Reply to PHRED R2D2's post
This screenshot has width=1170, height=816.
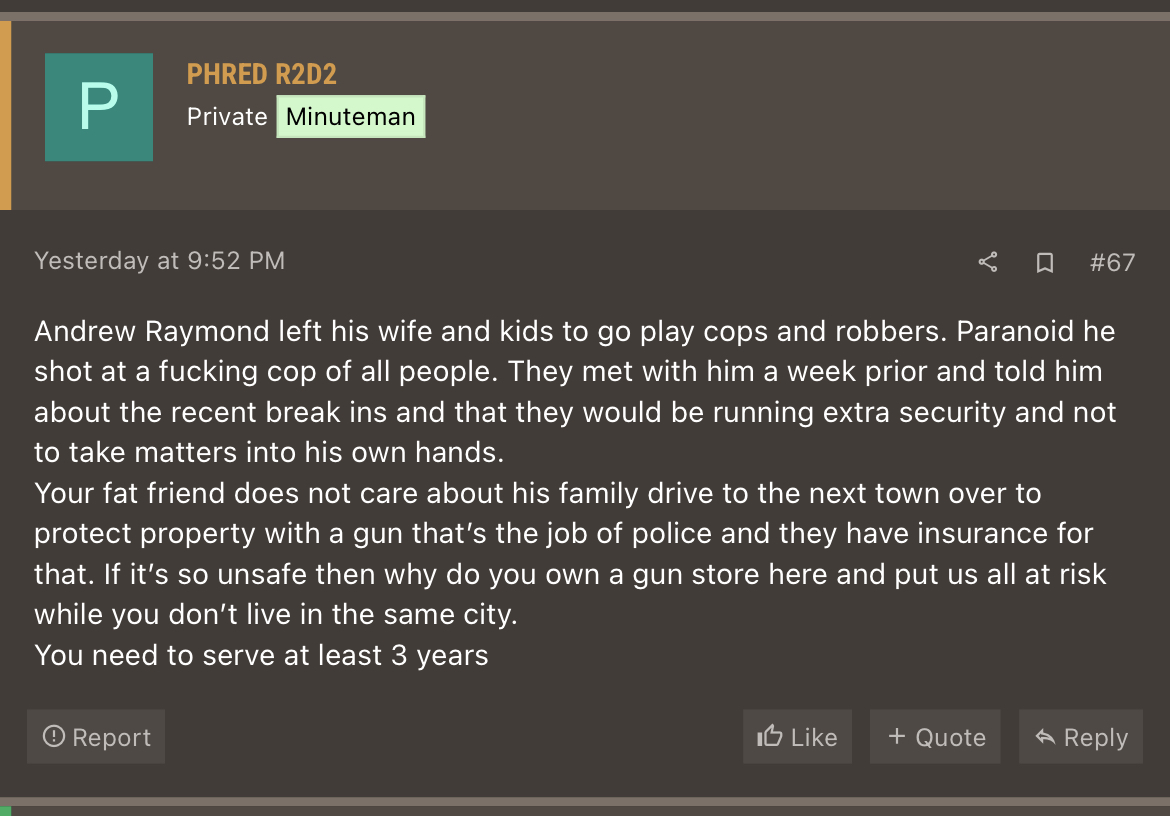(1080, 737)
